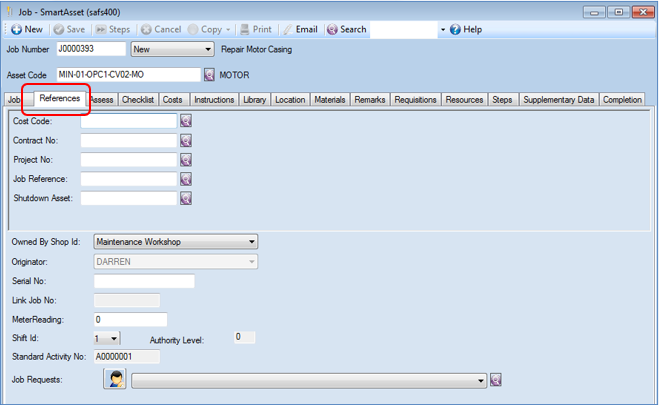Click the Cost Code input field

coord(129,121)
